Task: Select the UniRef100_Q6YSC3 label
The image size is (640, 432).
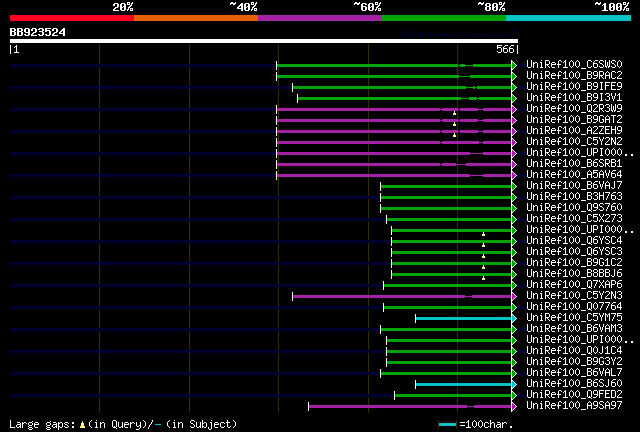Action: coord(574,252)
